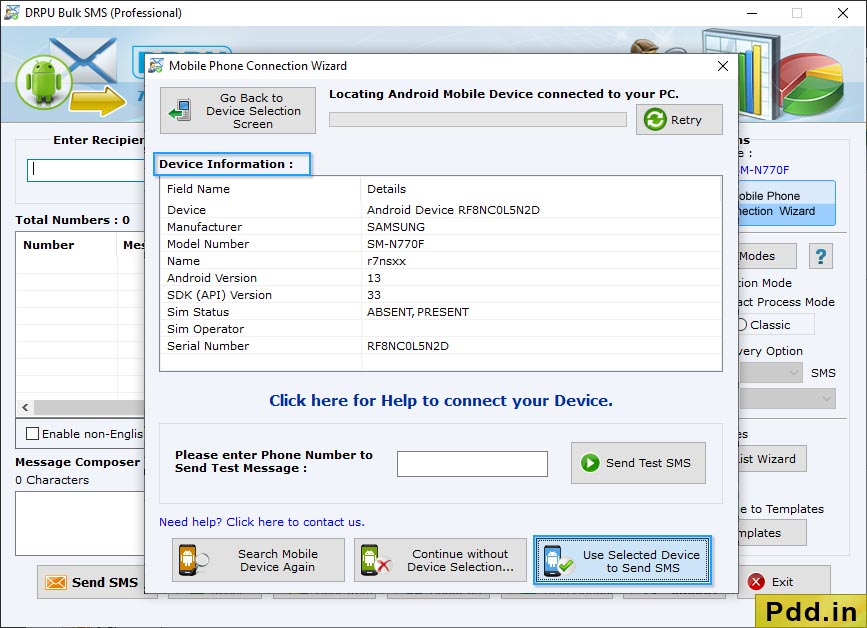Select the Manufacturer SAMSUNG row
Viewport: 867px width, 628px height.
pyautogui.click(x=440, y=227)
